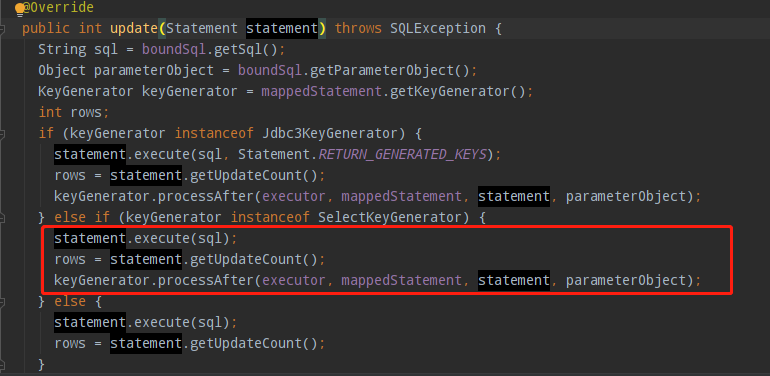Click the 'RETURN_GENERATED_KEYS' constant
This screenshot has width=770, height=376.
pos(402,155)
